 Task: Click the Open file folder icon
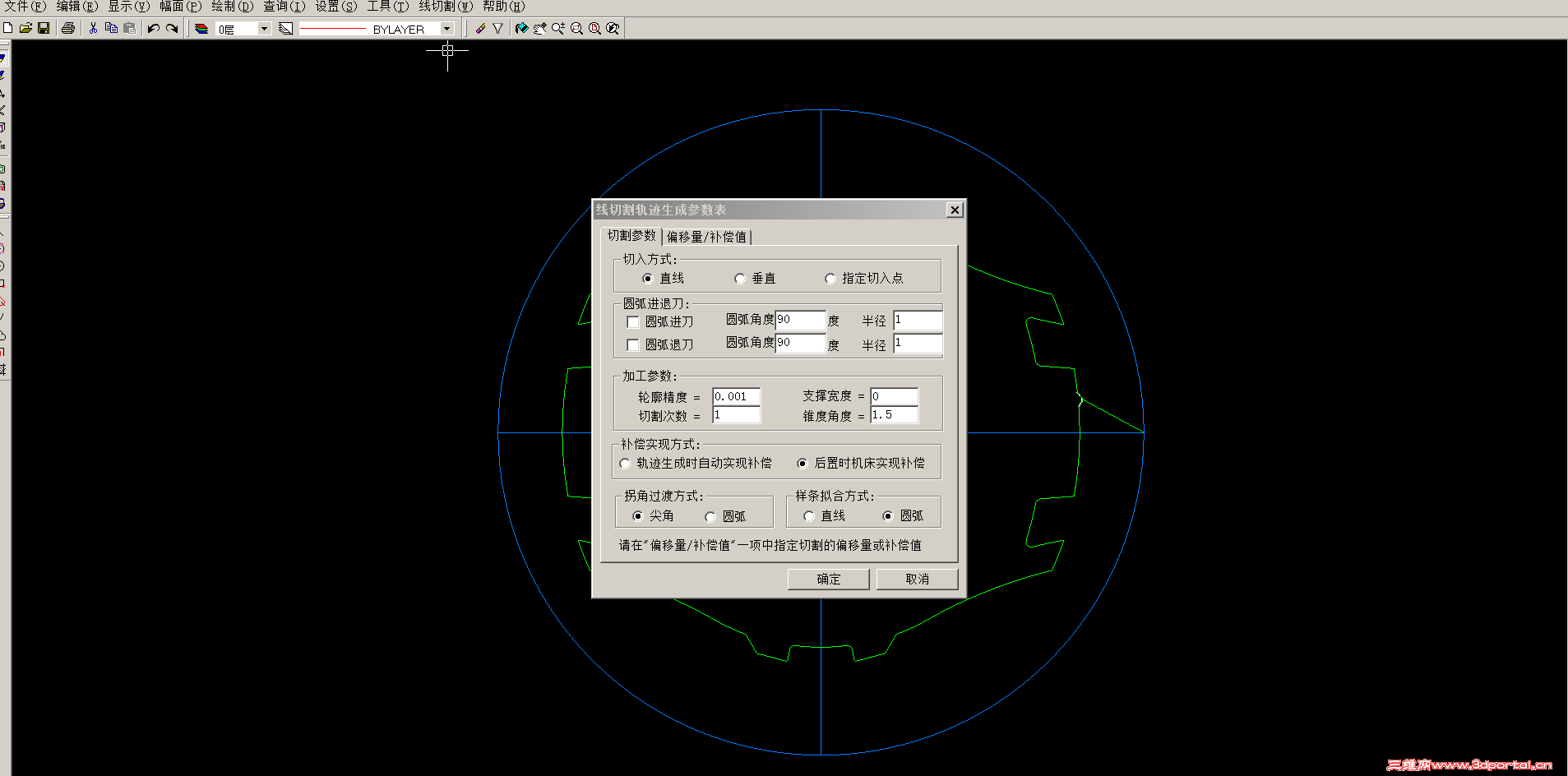tap(25, 28)
